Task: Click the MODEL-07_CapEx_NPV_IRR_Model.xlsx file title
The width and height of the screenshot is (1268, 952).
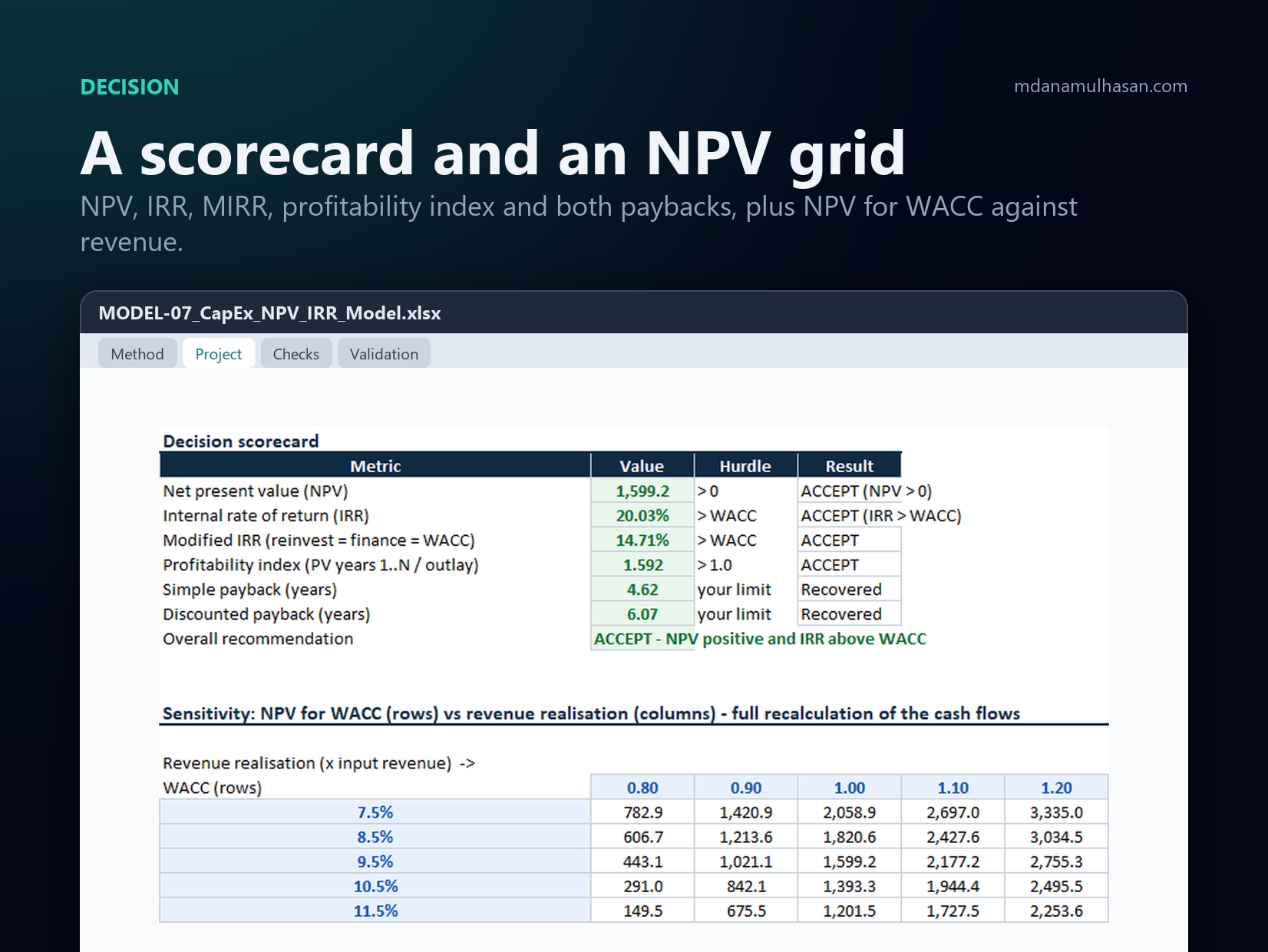Action: (269, 313)
